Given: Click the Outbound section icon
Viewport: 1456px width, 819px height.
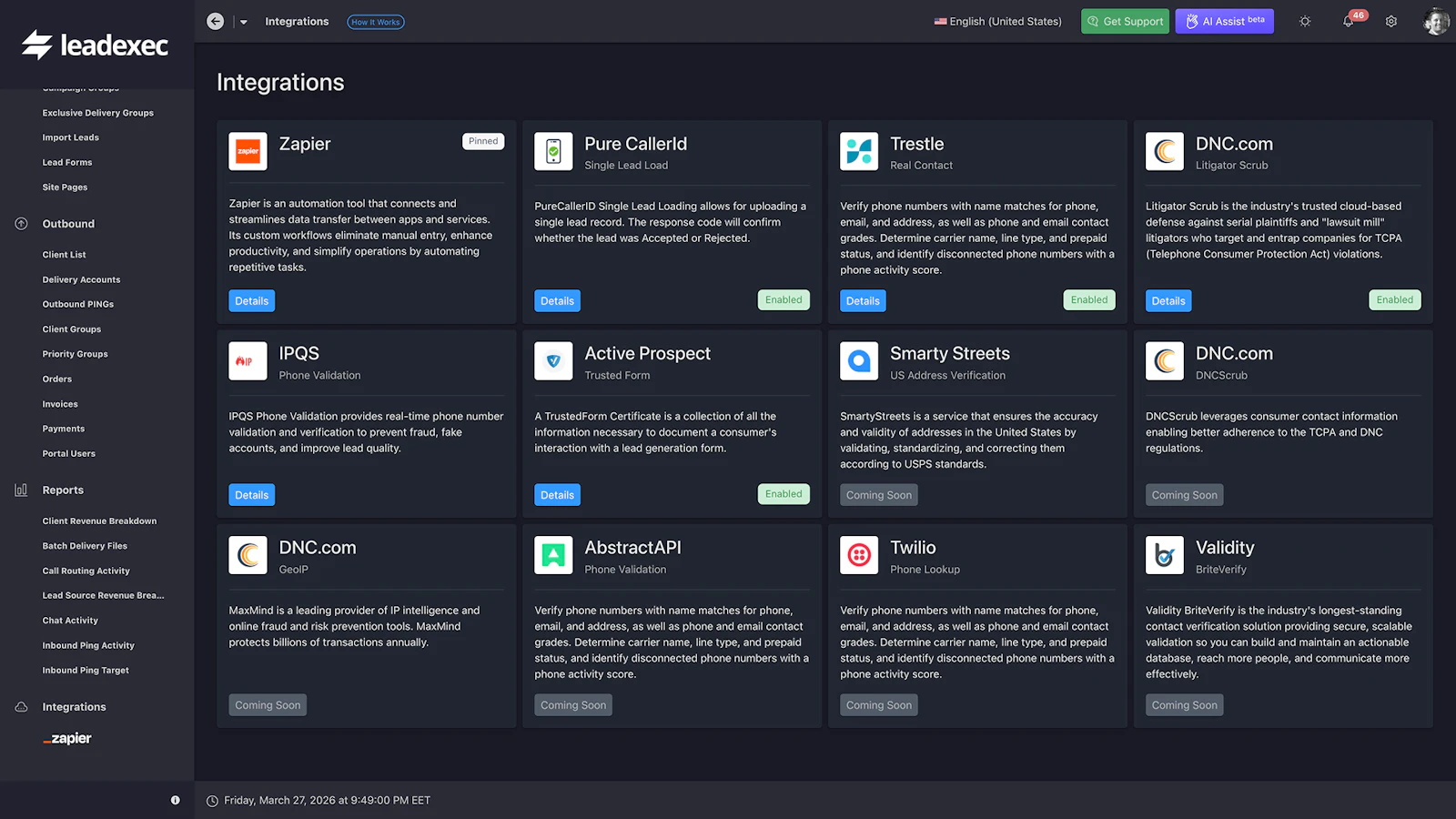Looking at the screenshot, I should [x=21, y=224].
